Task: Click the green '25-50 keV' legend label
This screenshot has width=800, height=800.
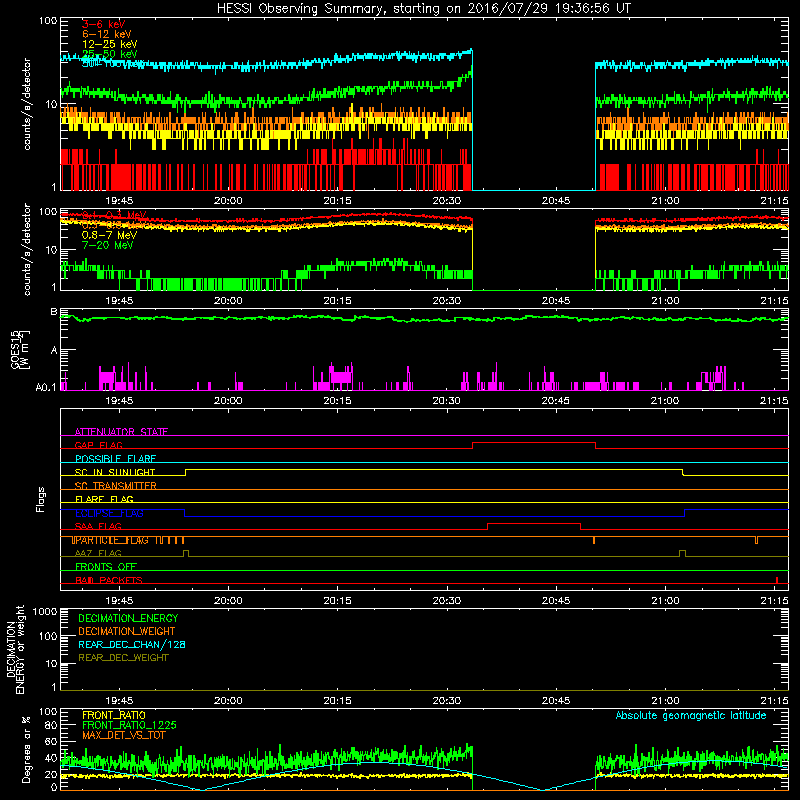Action: (x=109, y=54)
